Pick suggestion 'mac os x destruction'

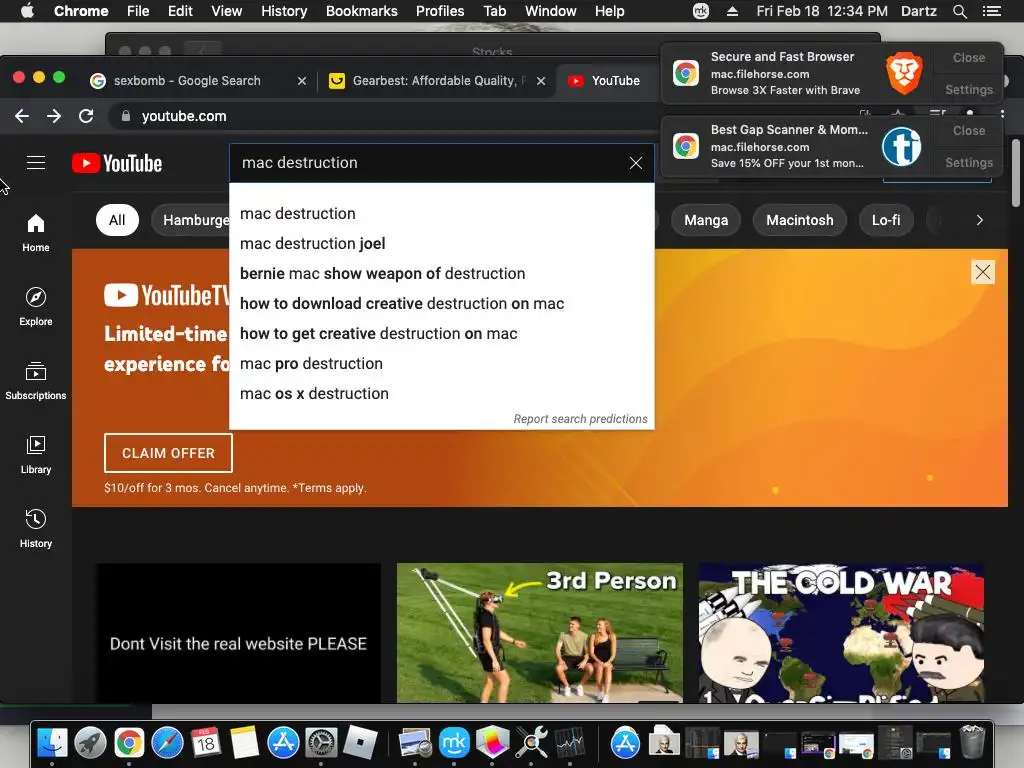(x=441, y=394)
